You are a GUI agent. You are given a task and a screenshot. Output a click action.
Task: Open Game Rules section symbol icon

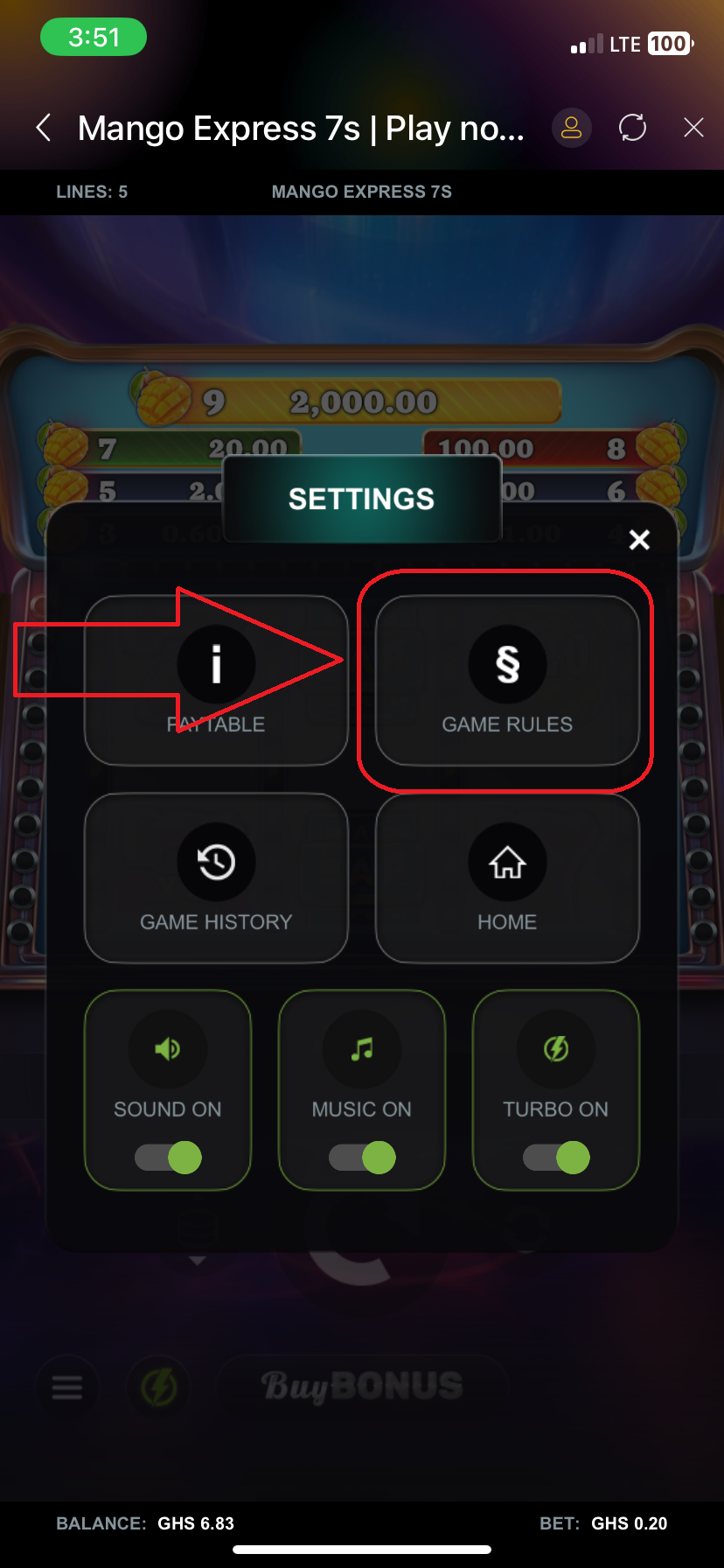[x=507, y=665]
